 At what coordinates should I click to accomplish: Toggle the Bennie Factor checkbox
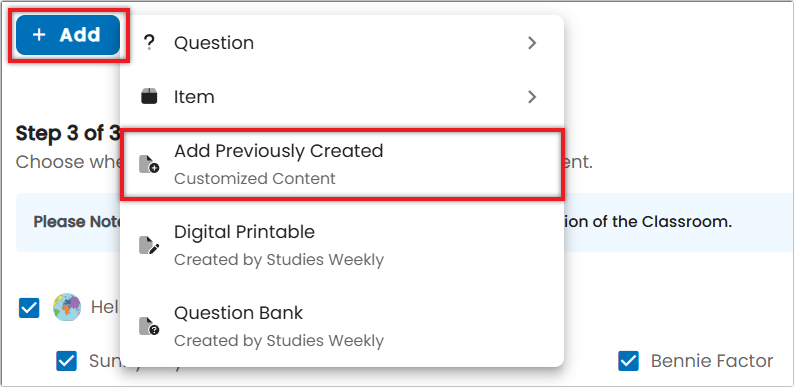628,361
